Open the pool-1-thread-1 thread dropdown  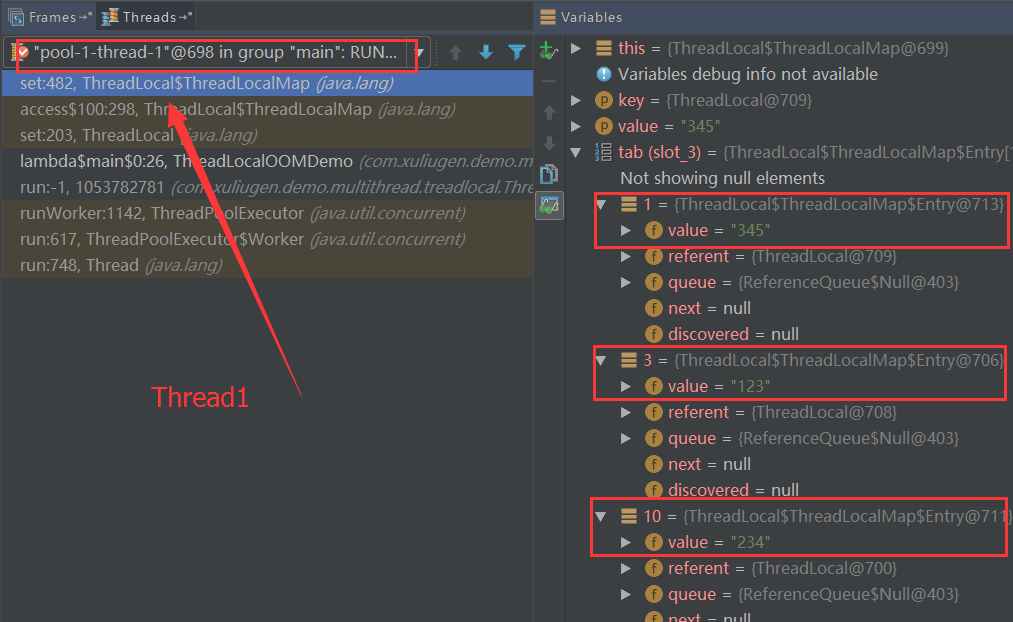421,52
